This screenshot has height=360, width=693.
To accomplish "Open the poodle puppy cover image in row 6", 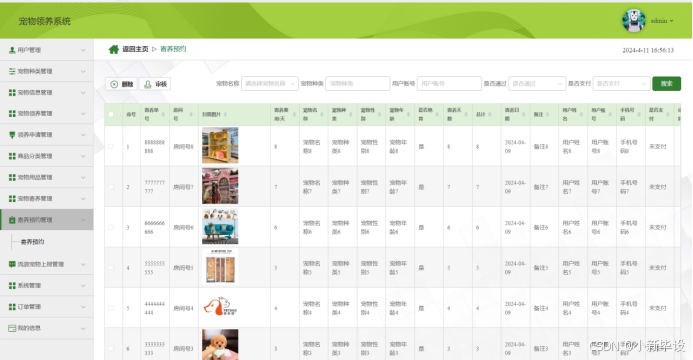I will (220, 345).
